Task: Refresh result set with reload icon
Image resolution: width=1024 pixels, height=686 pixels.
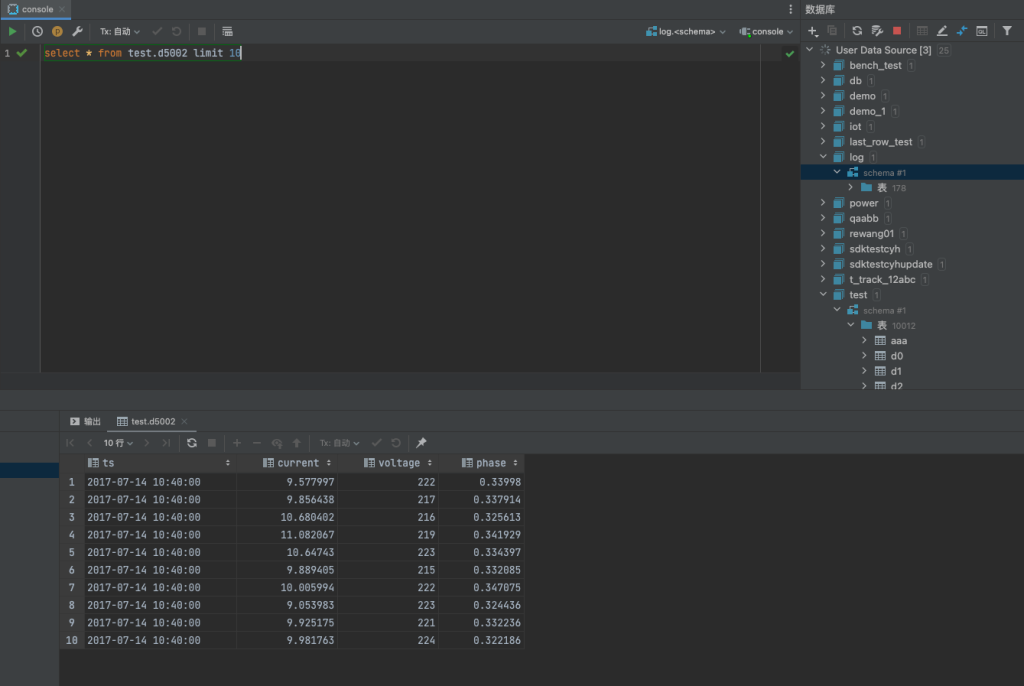Action: 192,442
